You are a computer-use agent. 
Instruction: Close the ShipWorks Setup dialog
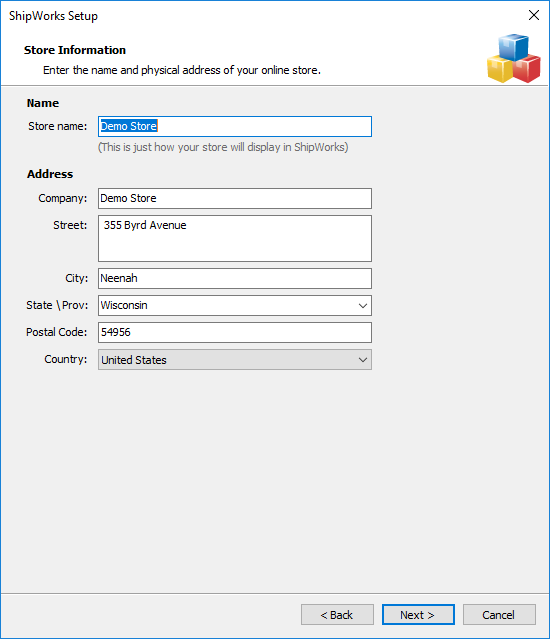pos(534,15)
